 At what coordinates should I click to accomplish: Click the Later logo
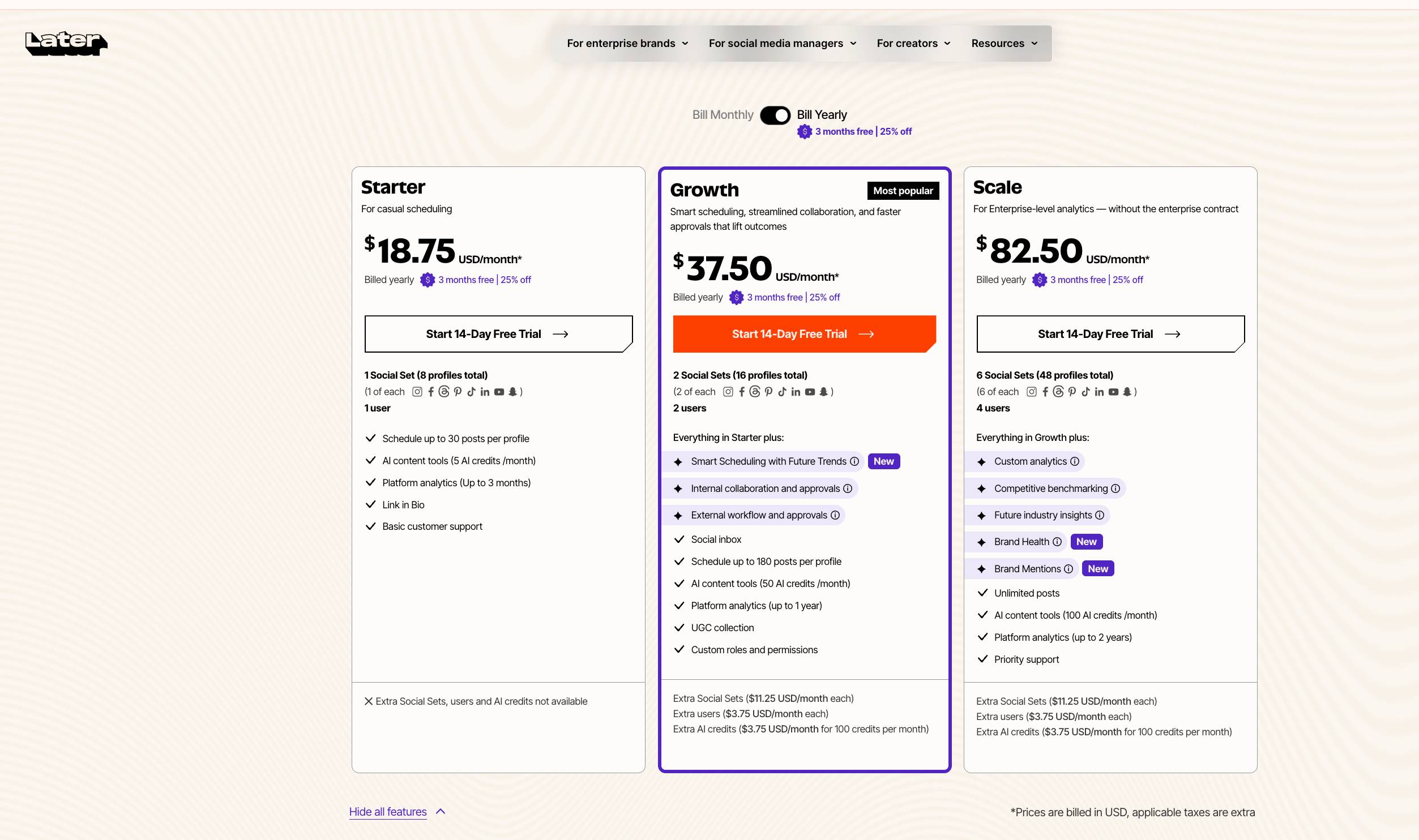coord(66,43)
